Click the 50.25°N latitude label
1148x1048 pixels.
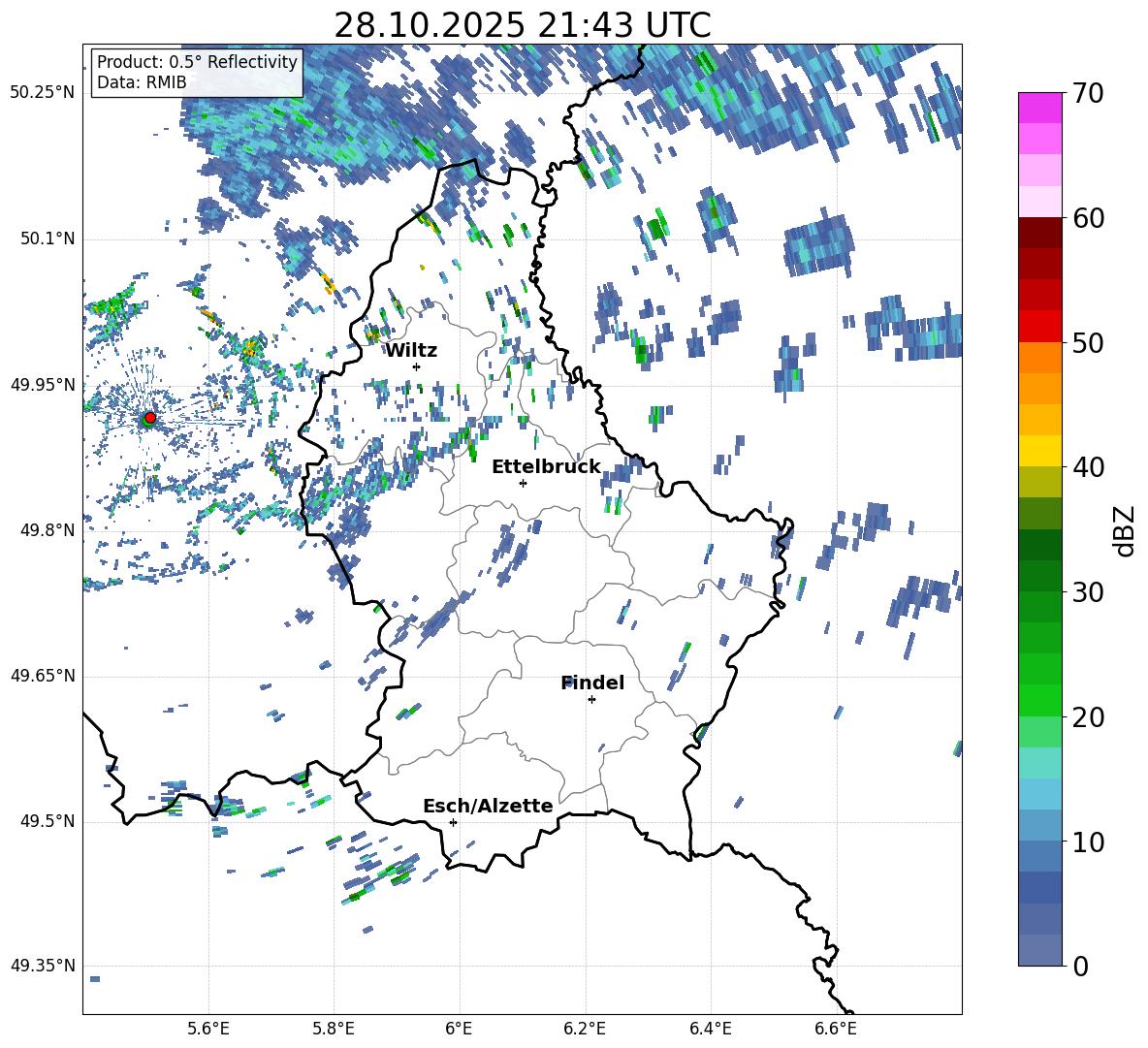(44, 92)
